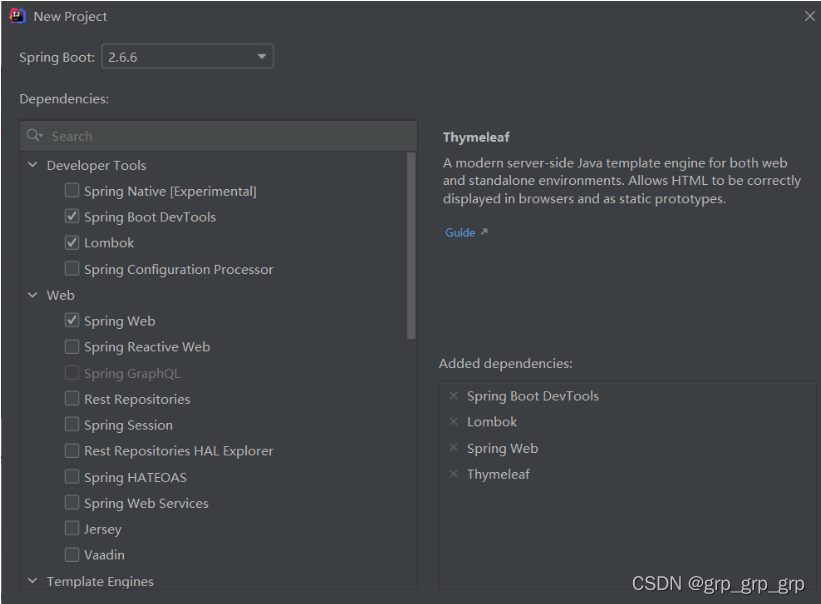Viewport: 821px width, 604px height.
Task: Select Spring Boot DevTools in added list
Action: 532,396
